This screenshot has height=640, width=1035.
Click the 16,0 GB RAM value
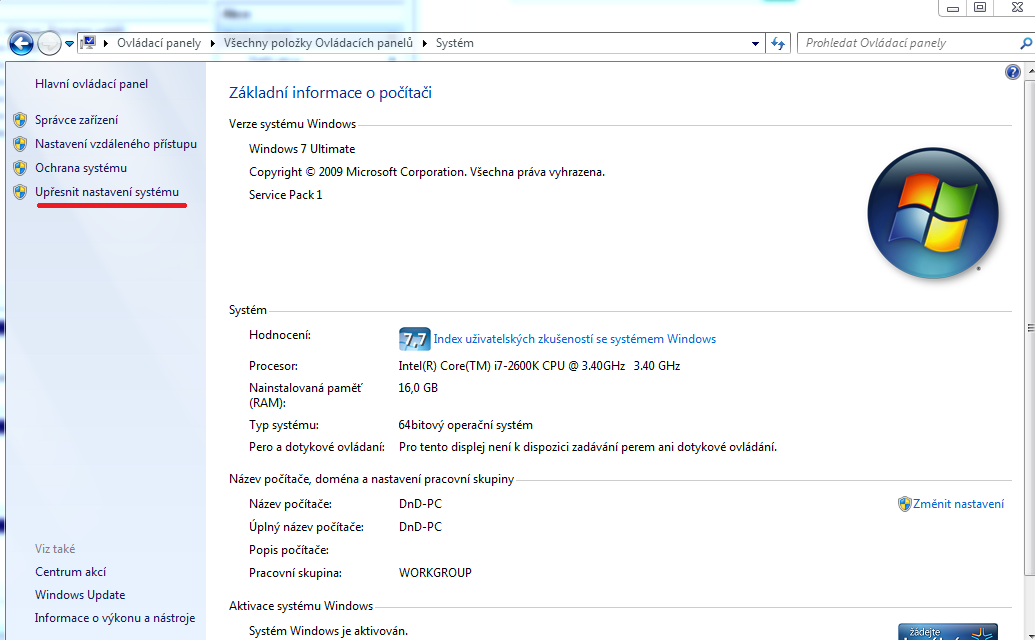coord(418,388)
